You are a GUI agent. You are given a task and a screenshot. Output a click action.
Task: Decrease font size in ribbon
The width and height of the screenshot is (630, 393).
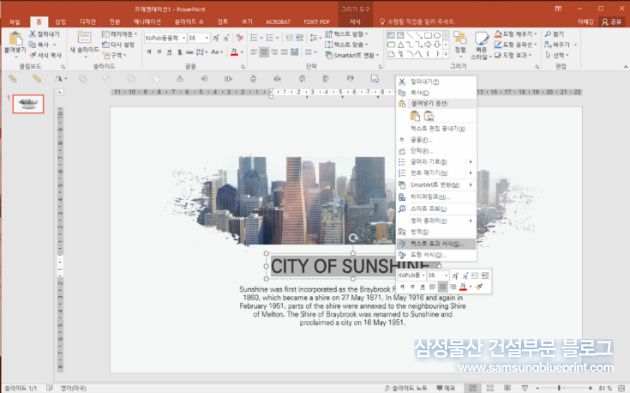pyautogui.click(x=226, y=38)
